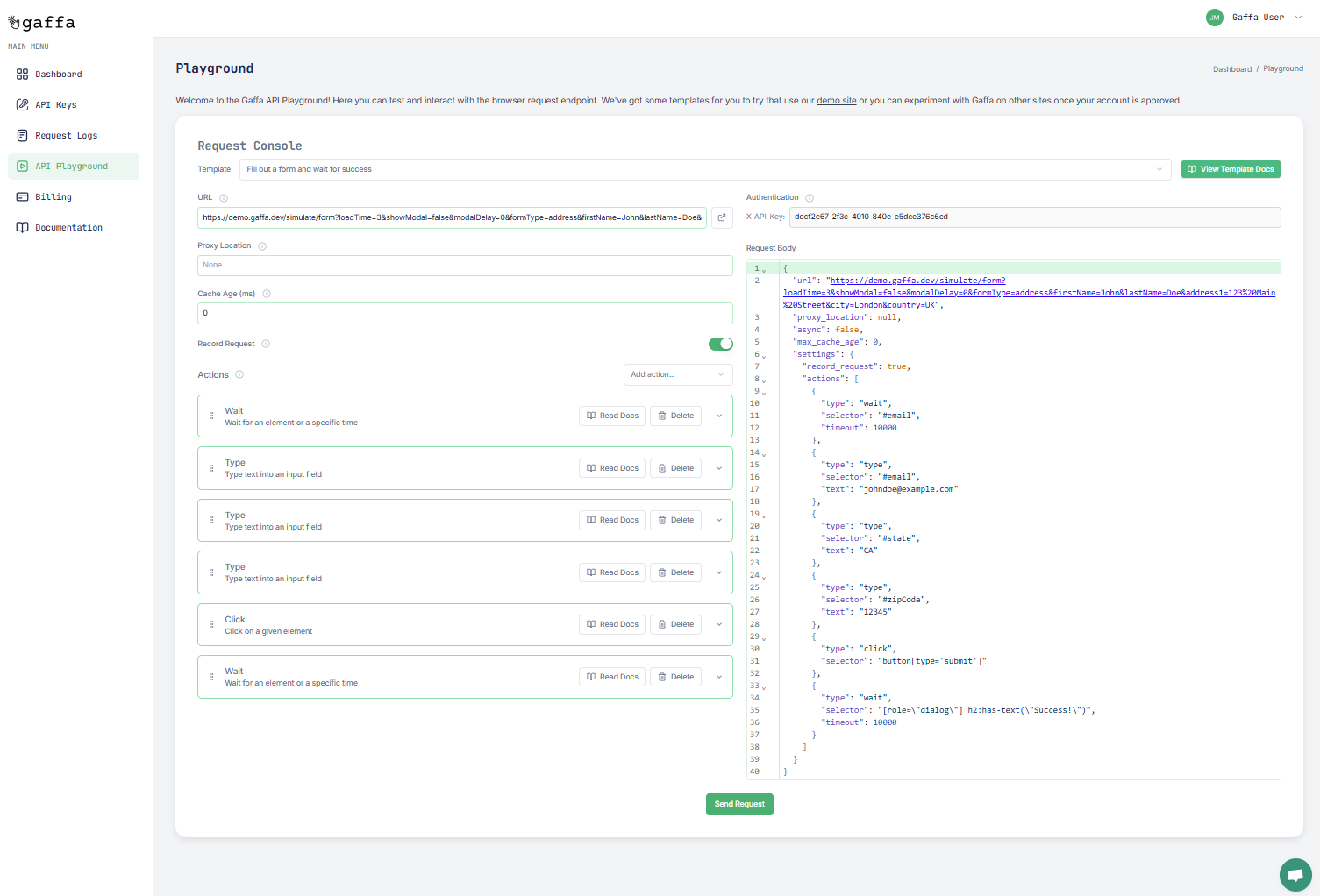The image size is (1320, 896).
Task: Open the Template dropdown
Action: point(704,169)
